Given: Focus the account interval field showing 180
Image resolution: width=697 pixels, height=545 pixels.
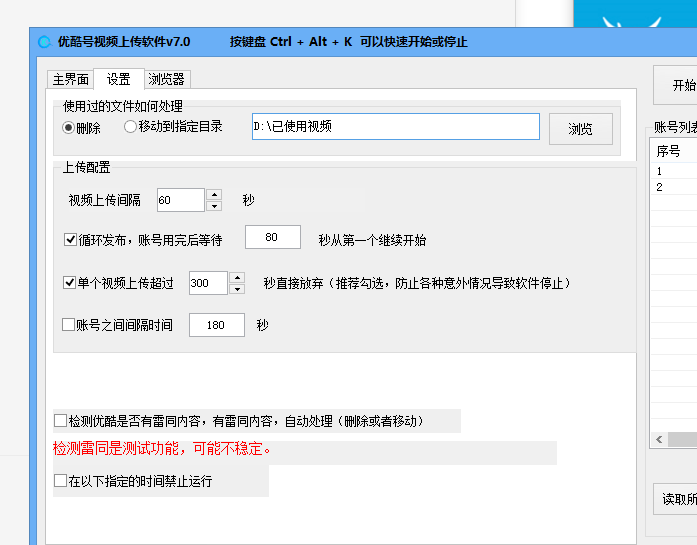Looking at the screenshot, I should 217,325.
